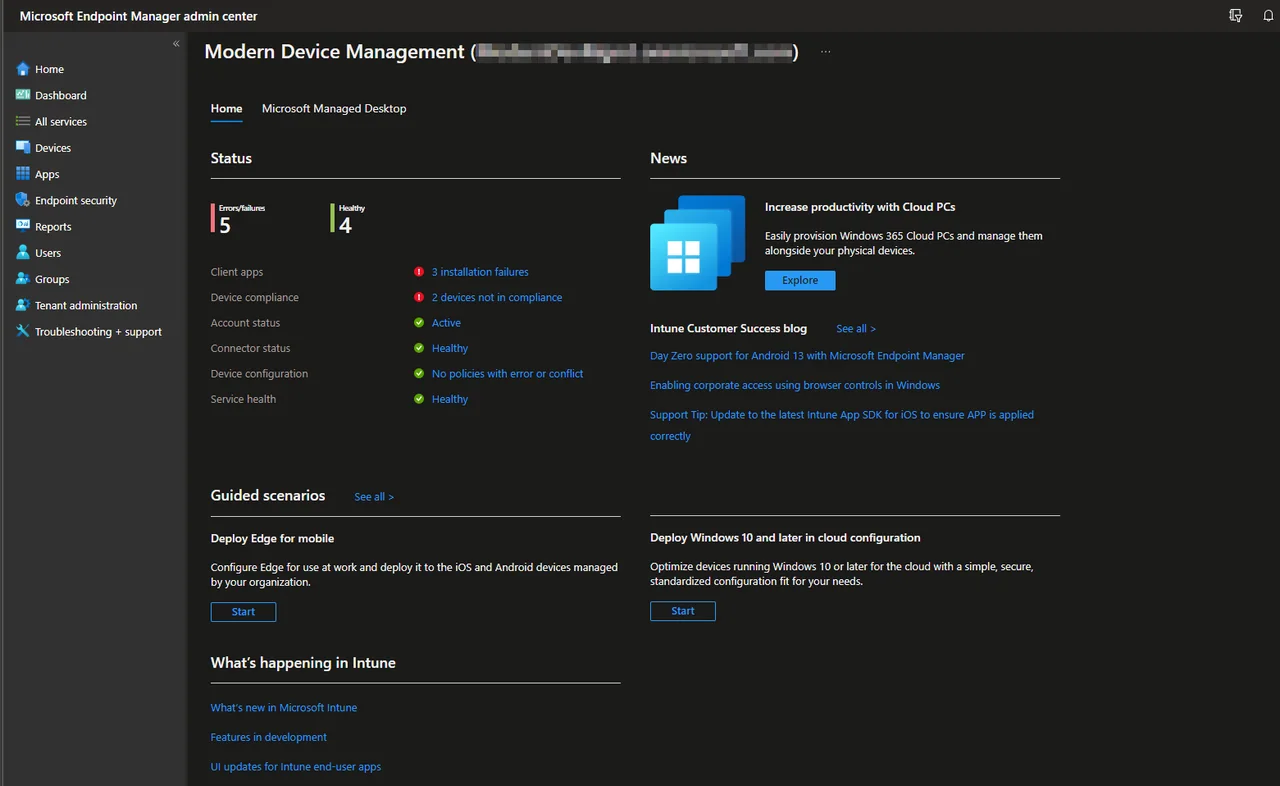Click the Apps grid icon
1280x786 pixels.
click(23, 174)
